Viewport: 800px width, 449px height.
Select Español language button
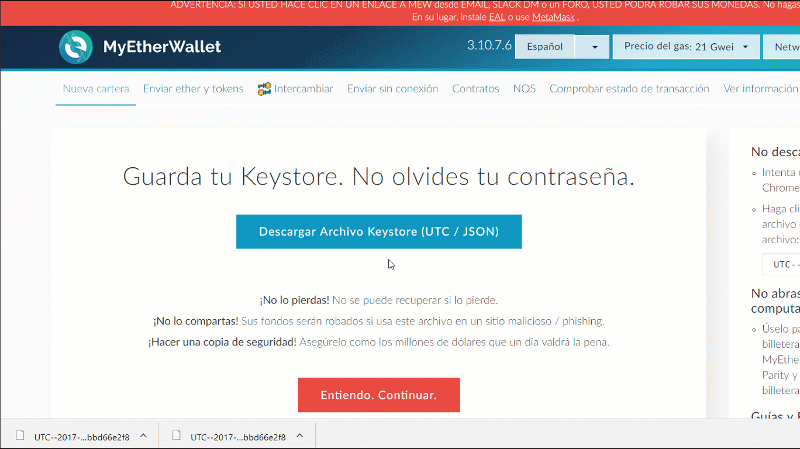click(545, 47)
